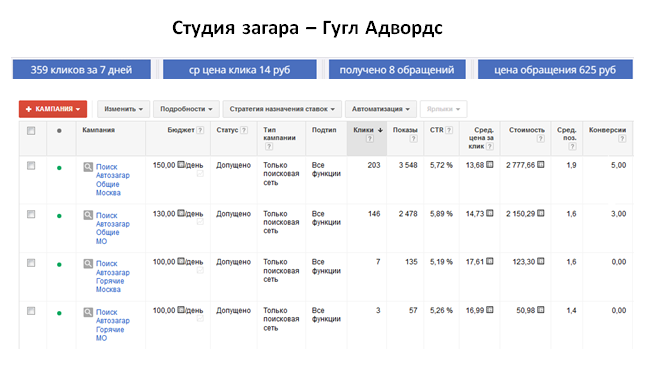This screenshot has width=655, height=368.
Task: Open the Подробности dropdown
Action: (186, 109)
